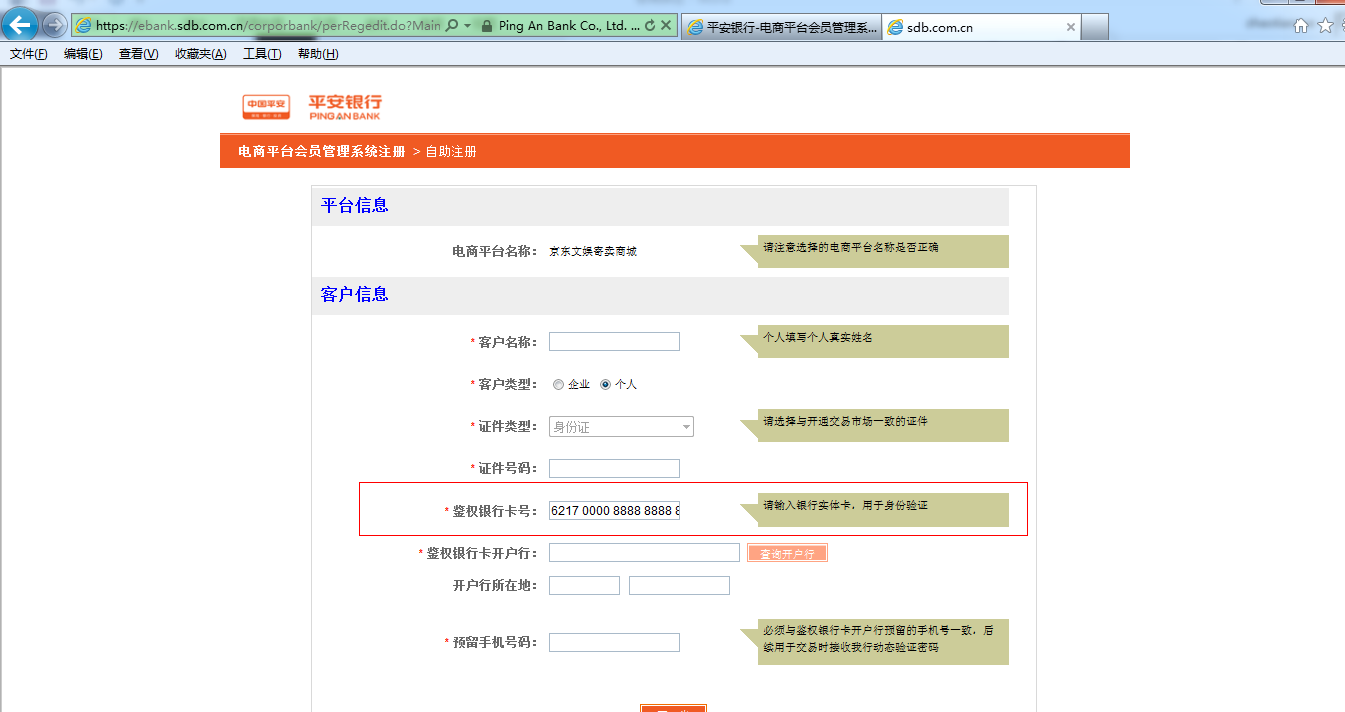Click the Stop loading X icon
This screenshot has width=1345, height=712.
click(x=667, y=26)
